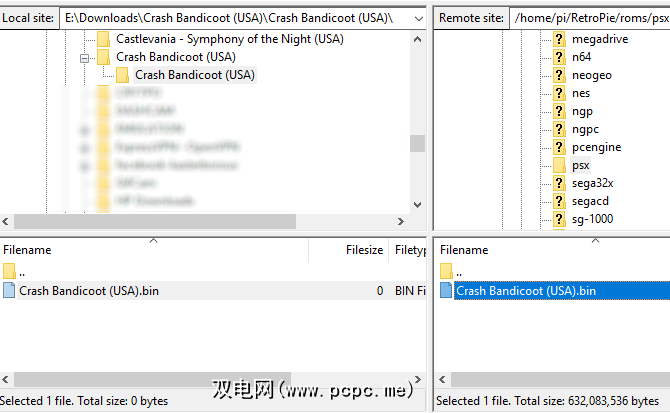Viewport: 670px width, 413px height.
Task: Click the remote .bin file icon
Action: coord(446,291)
